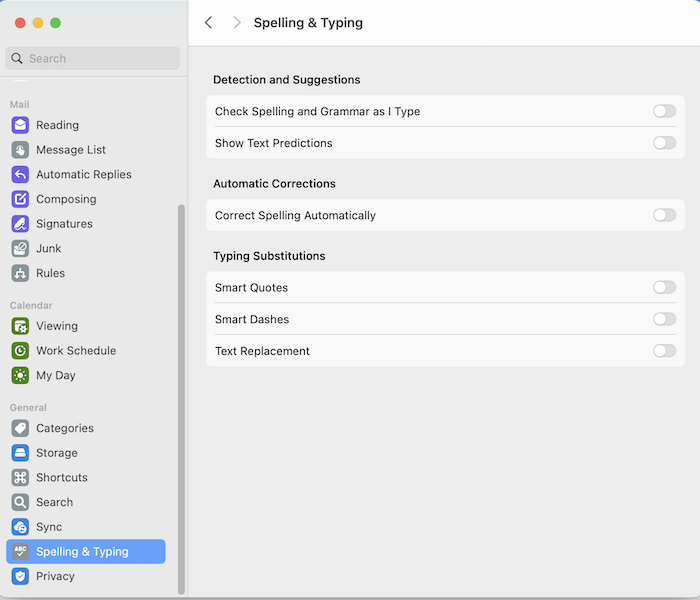700x600 pixels.
Task: Switch on Text Replacement
Action: [x=664, y=351]
